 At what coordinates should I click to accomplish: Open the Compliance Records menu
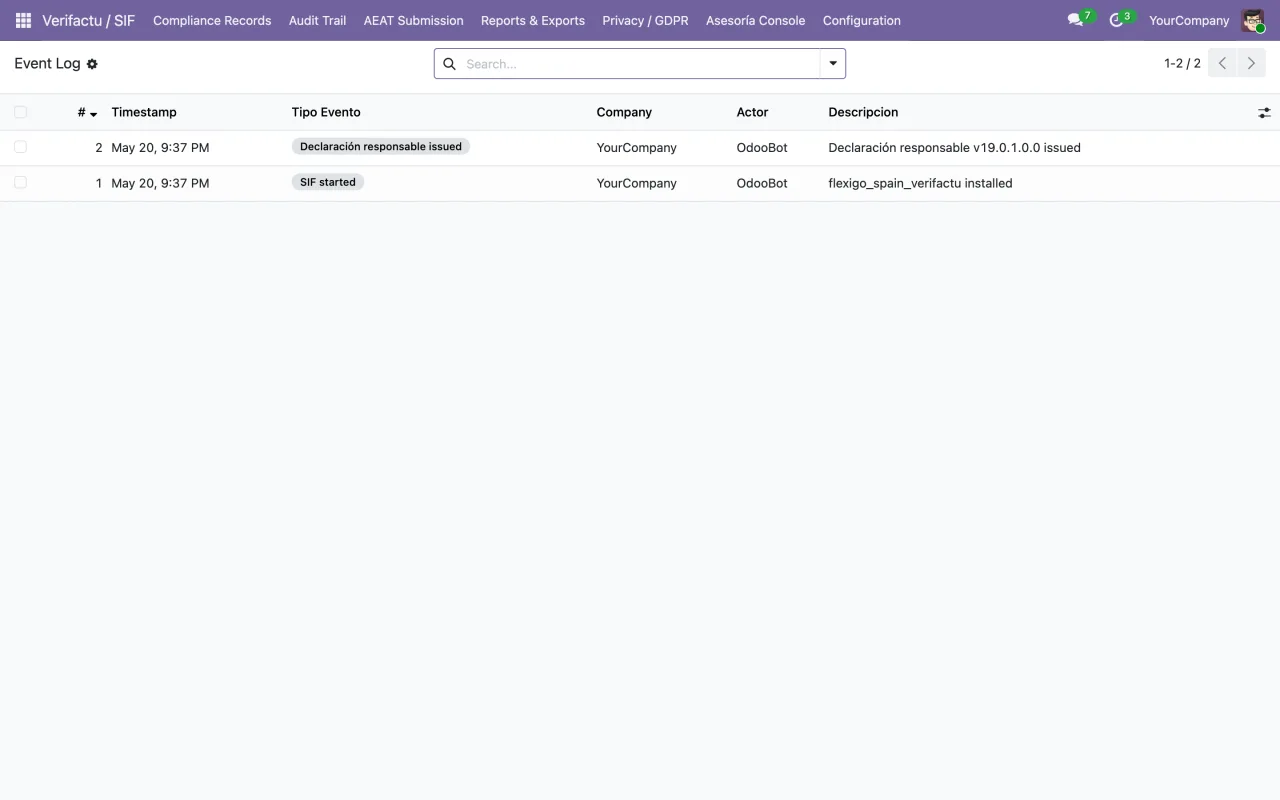click(x=212, y=20)
